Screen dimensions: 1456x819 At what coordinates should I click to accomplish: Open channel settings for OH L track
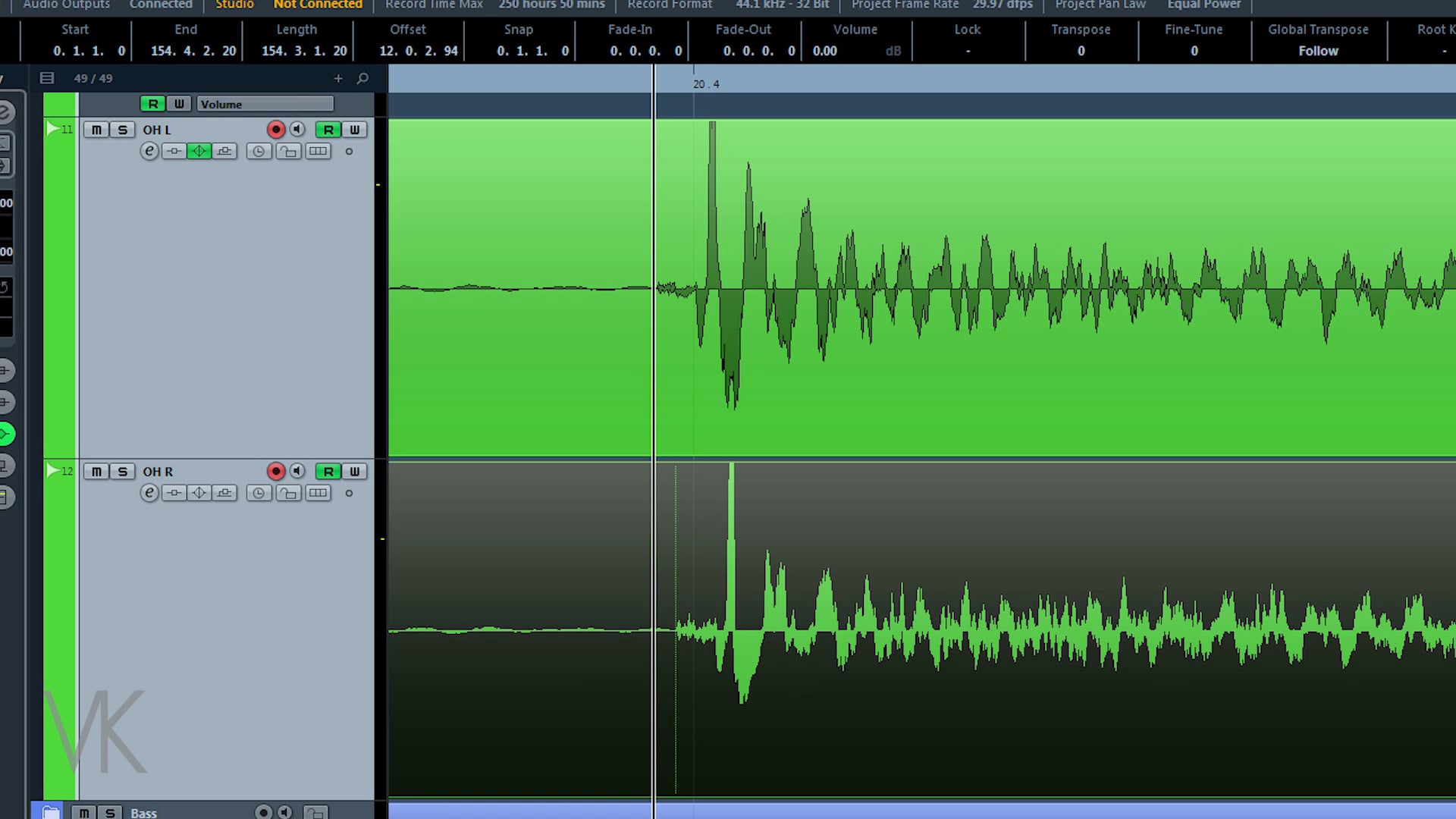coord(149,152)
